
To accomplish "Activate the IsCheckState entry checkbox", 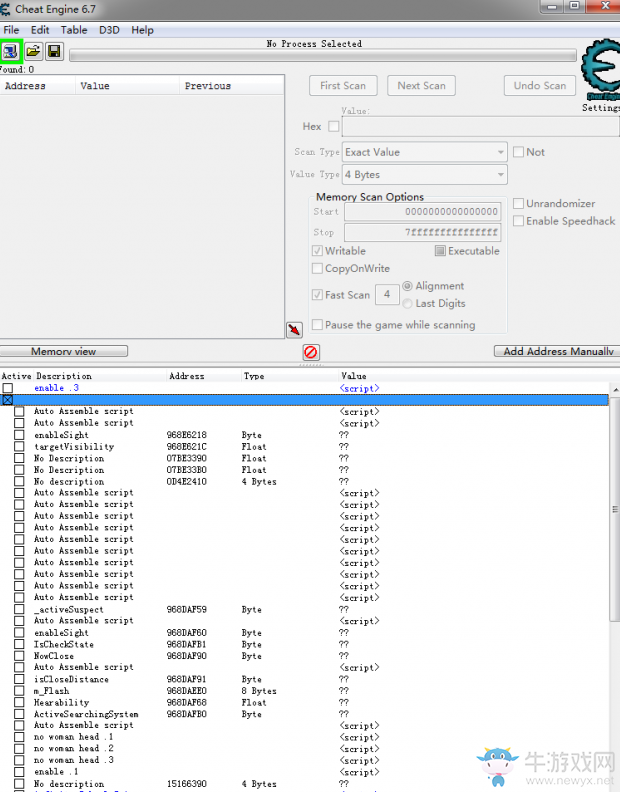I will click(x=19, y=644).
